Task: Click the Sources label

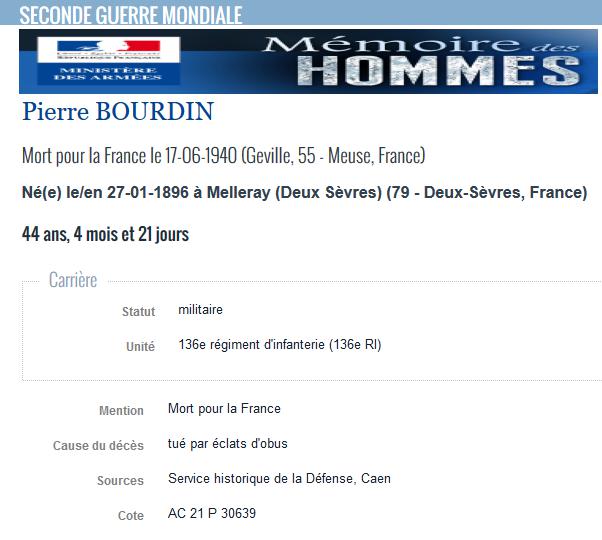Action: click(x=121, y=481)
